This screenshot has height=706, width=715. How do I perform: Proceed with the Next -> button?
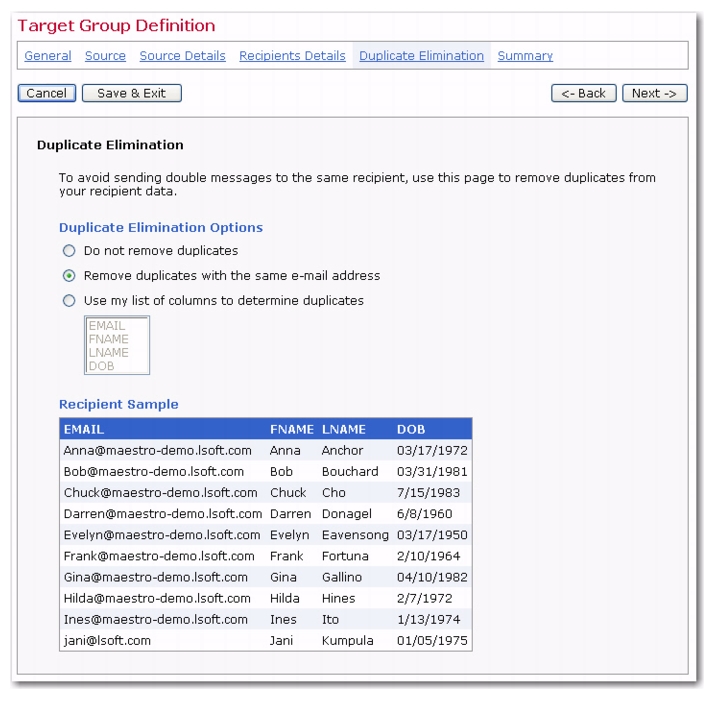(x=654, y=93)
